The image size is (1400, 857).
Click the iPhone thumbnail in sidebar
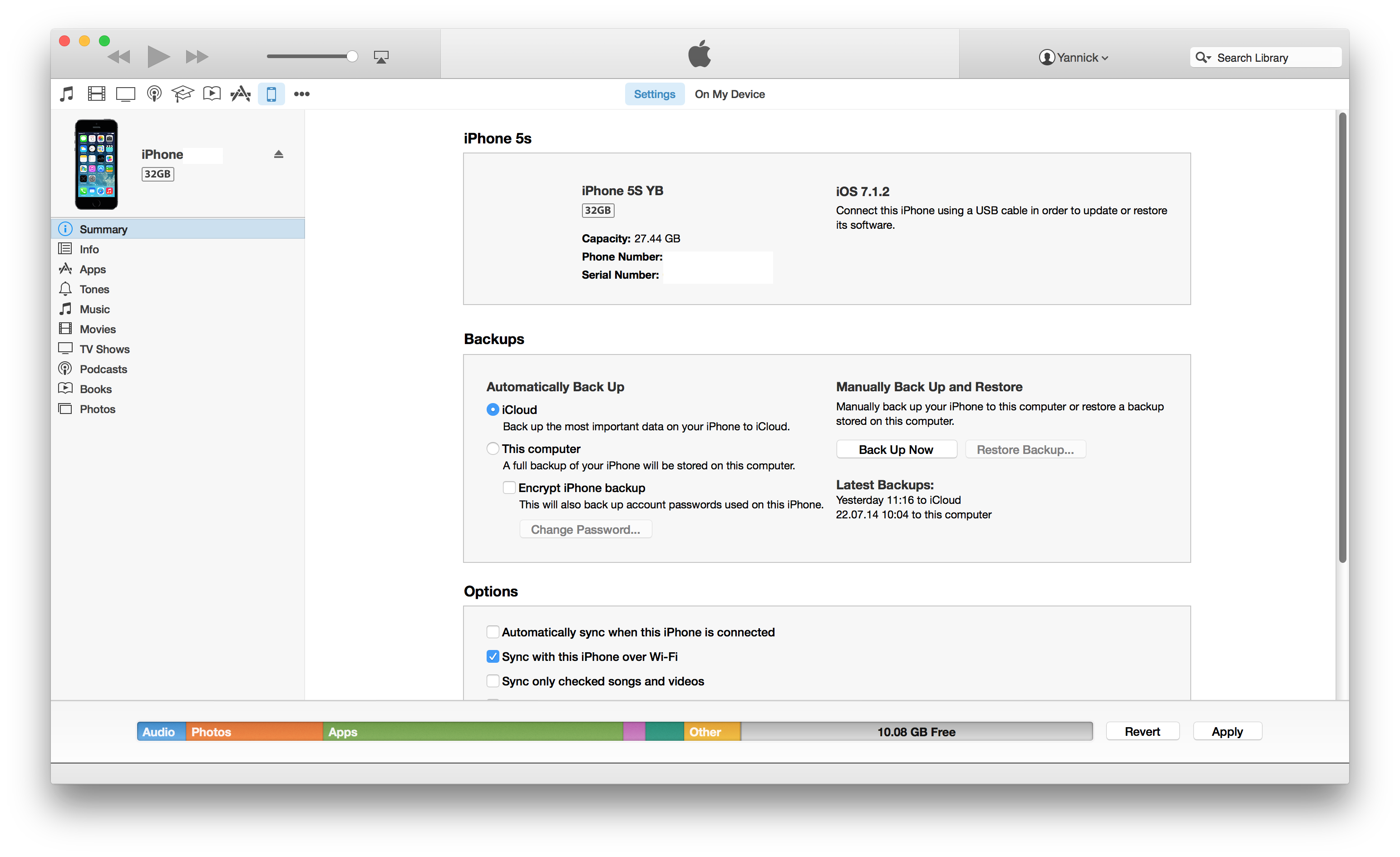click(x=97, y=164)
